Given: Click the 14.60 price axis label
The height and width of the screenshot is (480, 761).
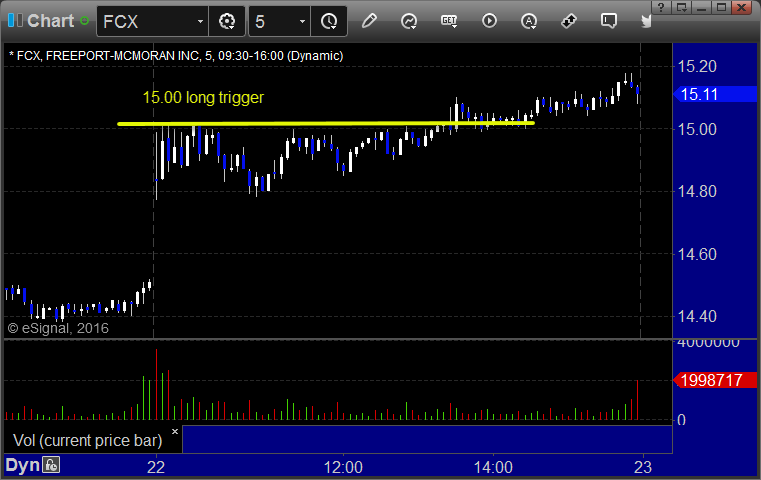Looking at the screenshot, I should tap(697, 254).
